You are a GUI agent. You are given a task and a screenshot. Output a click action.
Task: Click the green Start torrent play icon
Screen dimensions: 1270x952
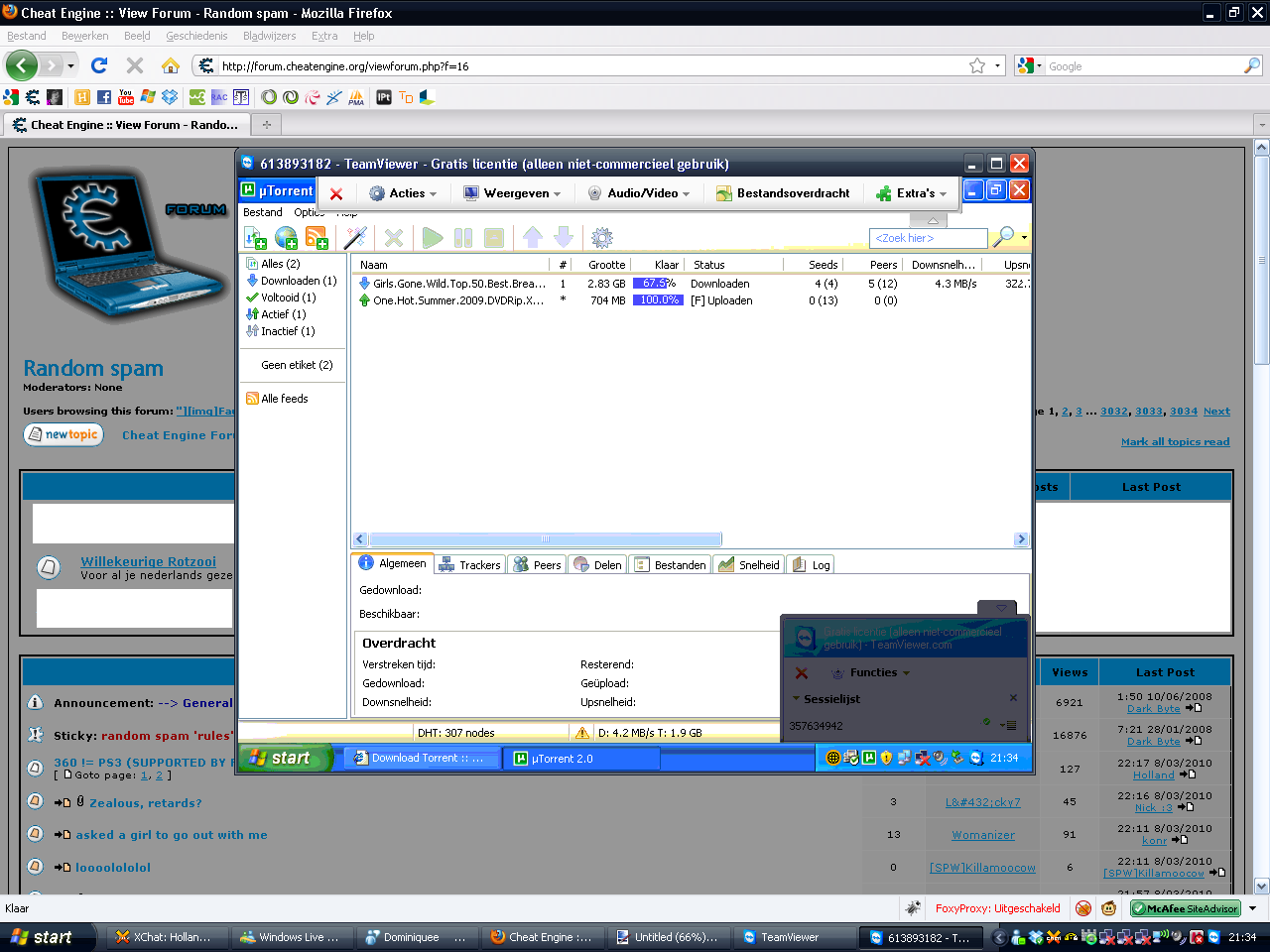432,238
